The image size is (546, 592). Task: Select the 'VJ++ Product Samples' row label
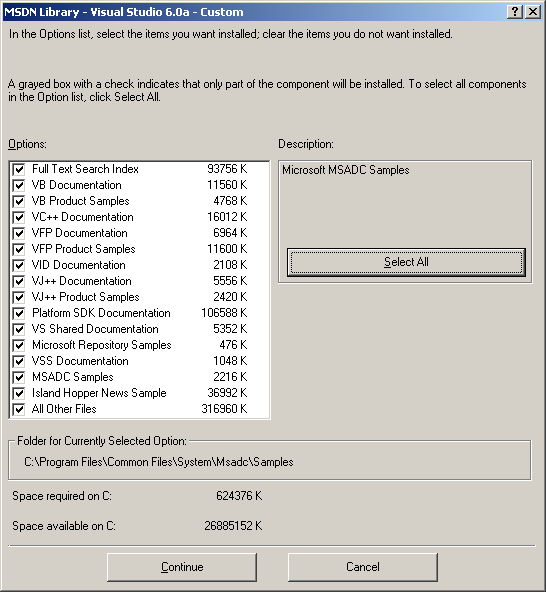point(85,297)
